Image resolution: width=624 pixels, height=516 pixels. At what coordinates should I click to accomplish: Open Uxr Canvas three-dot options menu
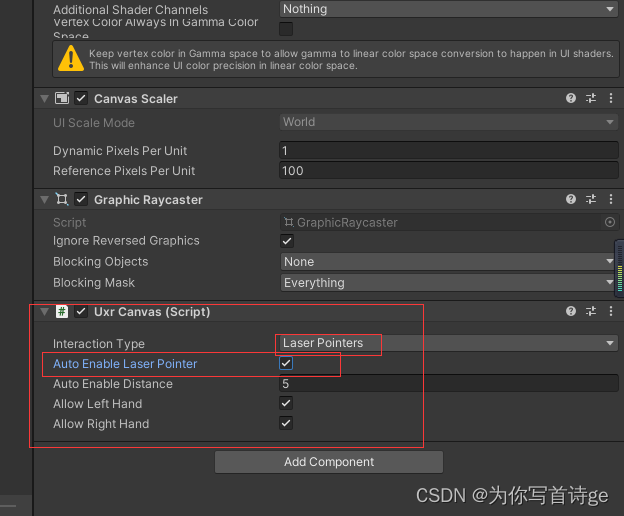[x=611, y=311]
